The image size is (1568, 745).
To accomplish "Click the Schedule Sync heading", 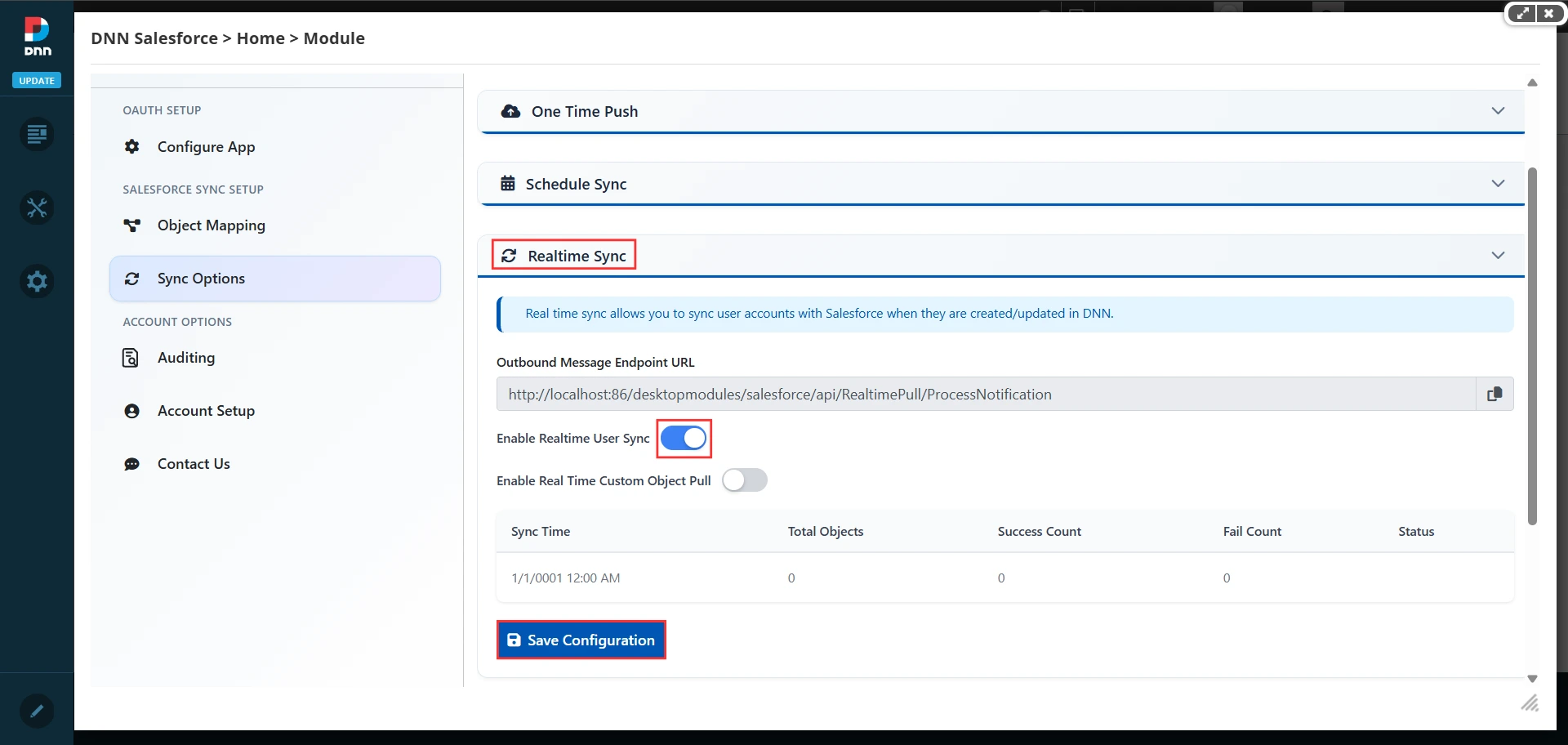I will tap(576, 185).
